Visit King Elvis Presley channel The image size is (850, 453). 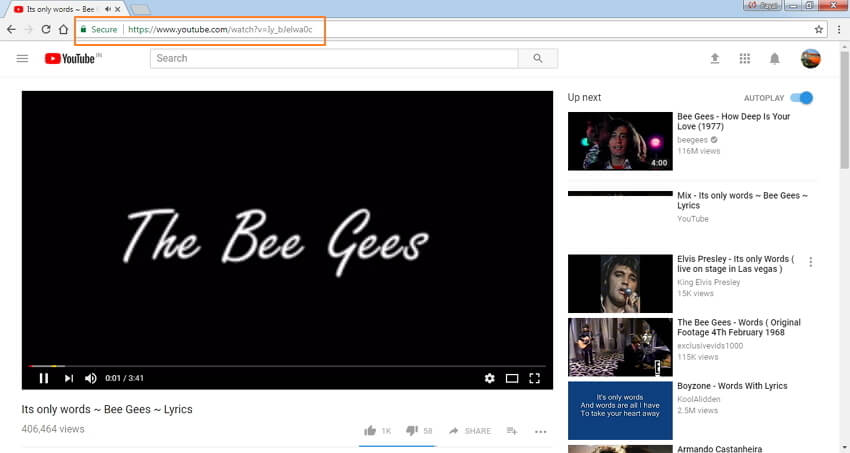click(x=709, y=282)
